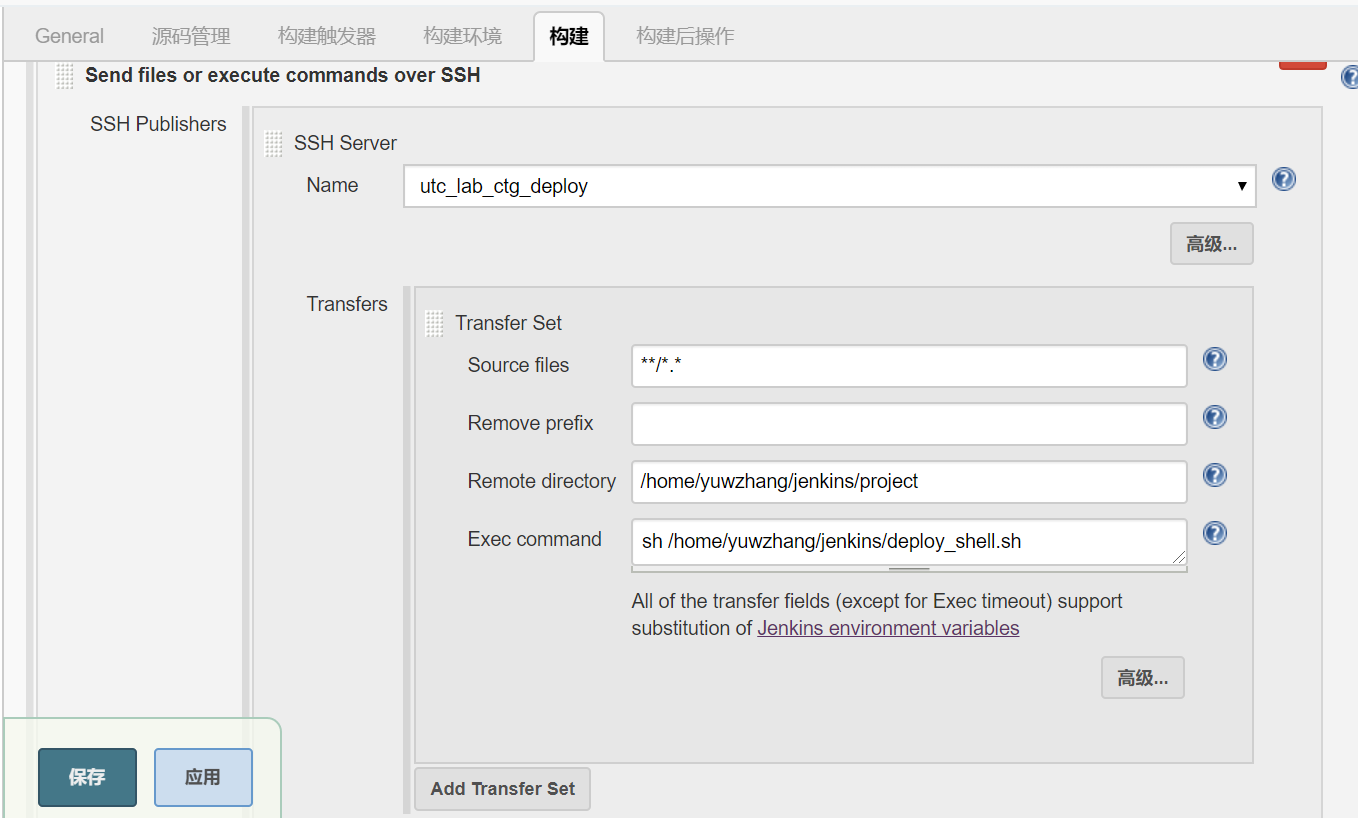Open the SSH Server Name dropdown

pyautogui.click(x=829, y=186)
